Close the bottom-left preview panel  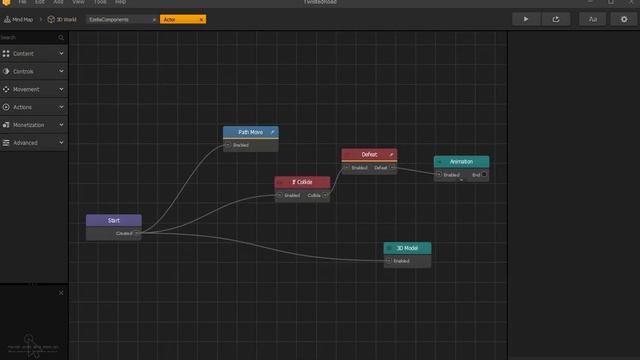click(x=61, y=293)
